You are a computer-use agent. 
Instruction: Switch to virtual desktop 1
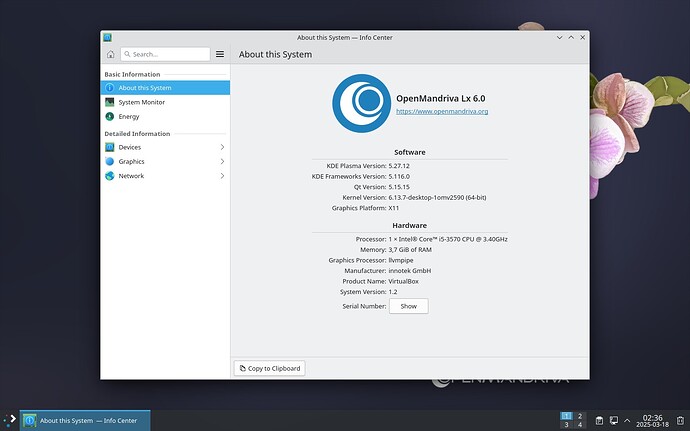point(566,416)
